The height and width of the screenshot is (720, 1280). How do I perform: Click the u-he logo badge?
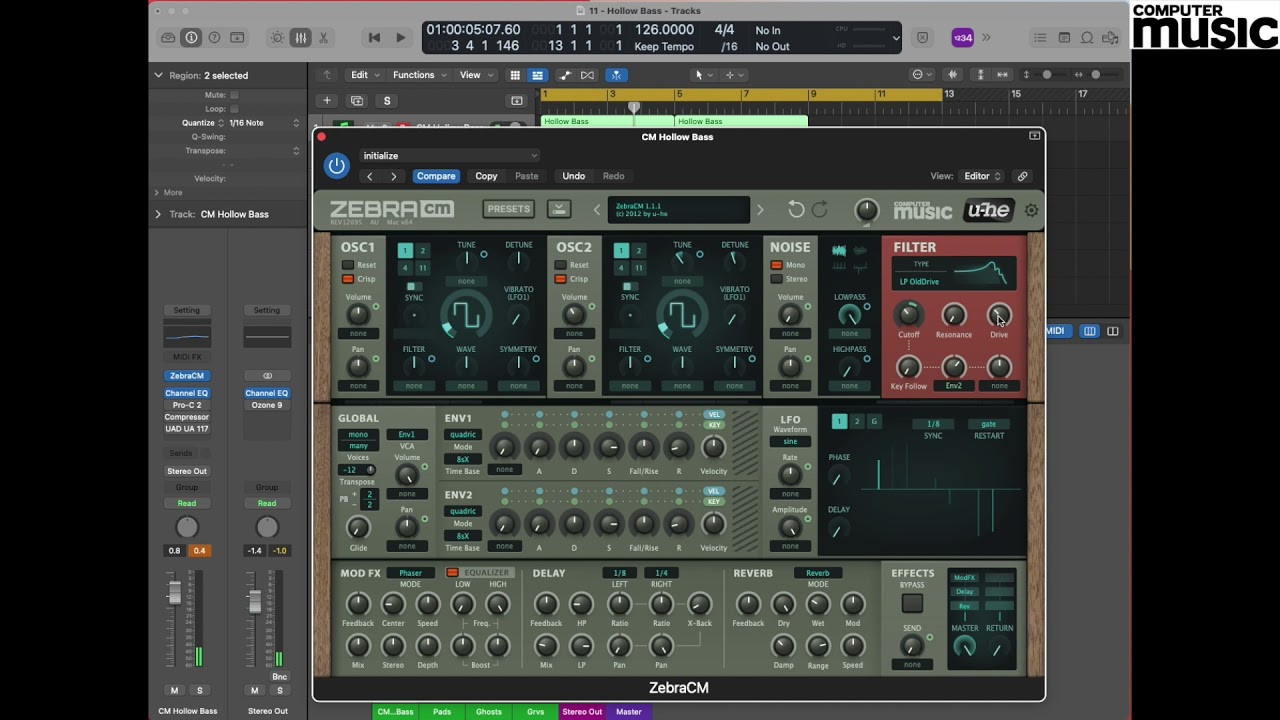(988, 210)
